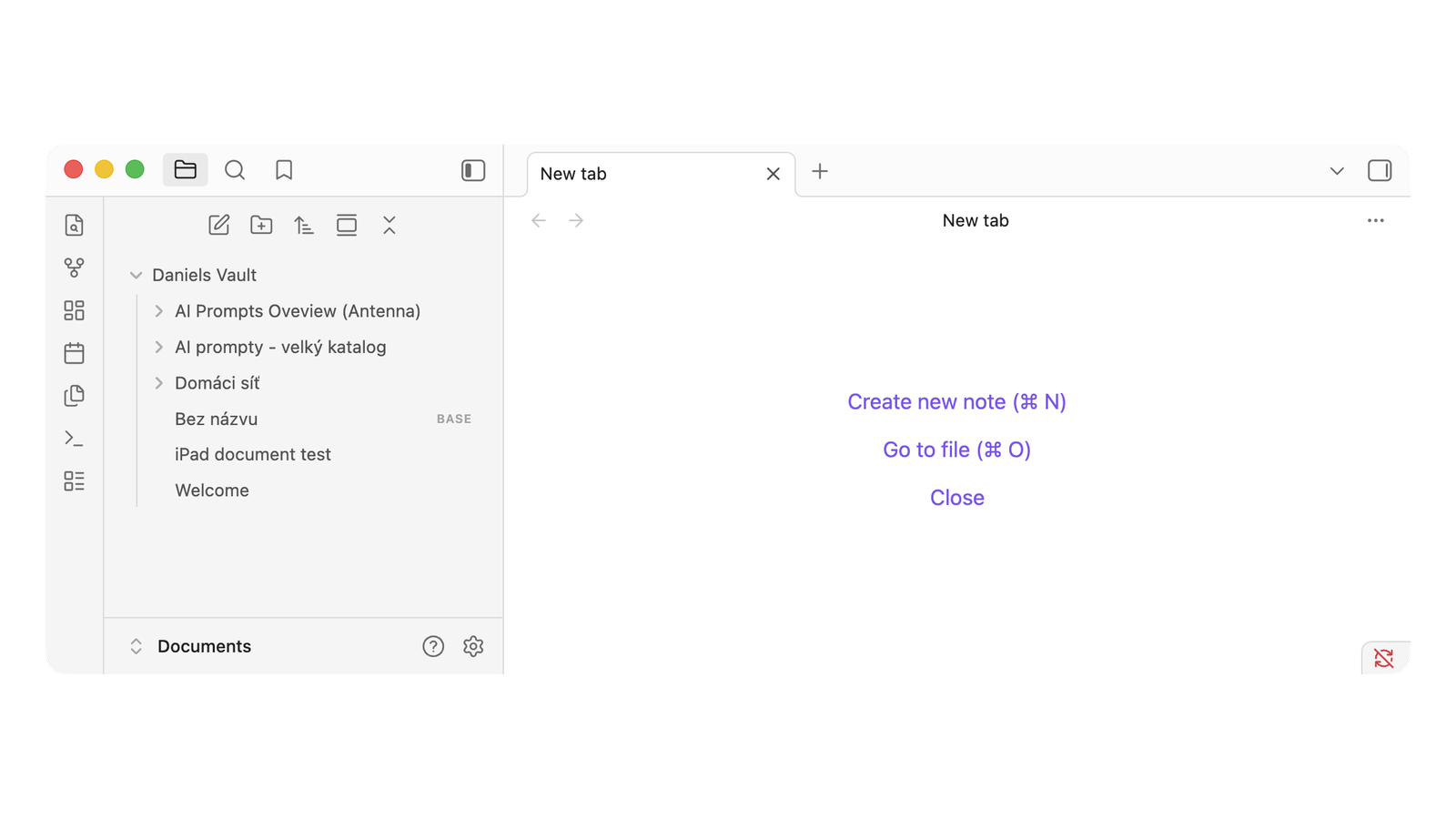Open the Documents vault switcher
Viewport: 1456px width, 819px height.
point(190,646)
